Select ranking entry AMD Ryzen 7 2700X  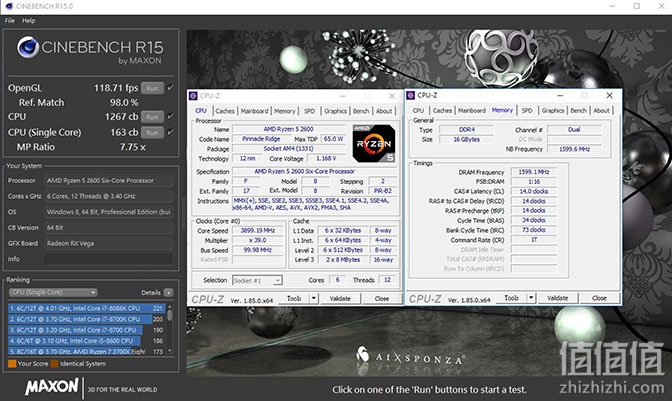(x=86, y=351)
